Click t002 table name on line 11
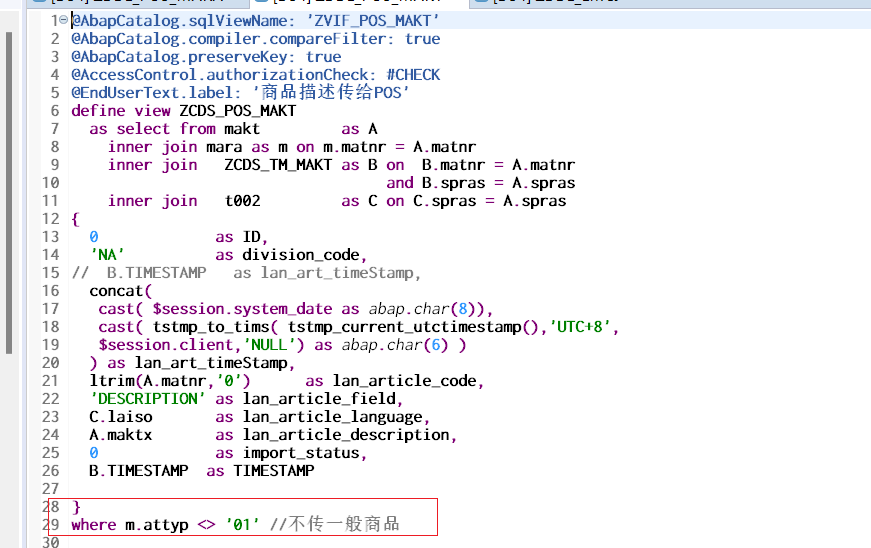 [x=242, y=201]
